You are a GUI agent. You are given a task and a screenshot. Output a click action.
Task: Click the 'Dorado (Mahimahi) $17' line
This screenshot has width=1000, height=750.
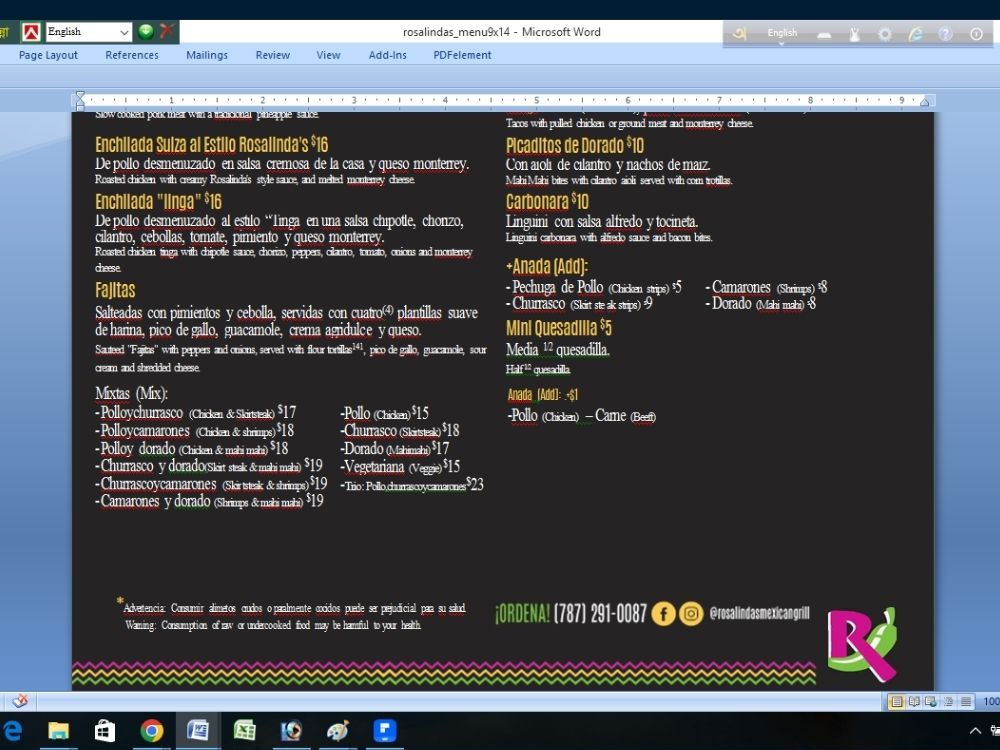point(395,449)
